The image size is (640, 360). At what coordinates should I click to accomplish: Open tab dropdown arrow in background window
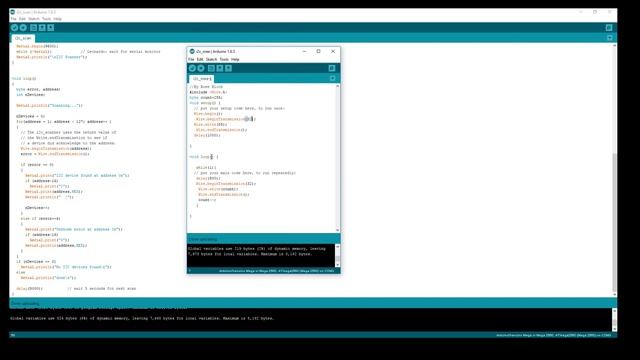(x=610, y=38)
